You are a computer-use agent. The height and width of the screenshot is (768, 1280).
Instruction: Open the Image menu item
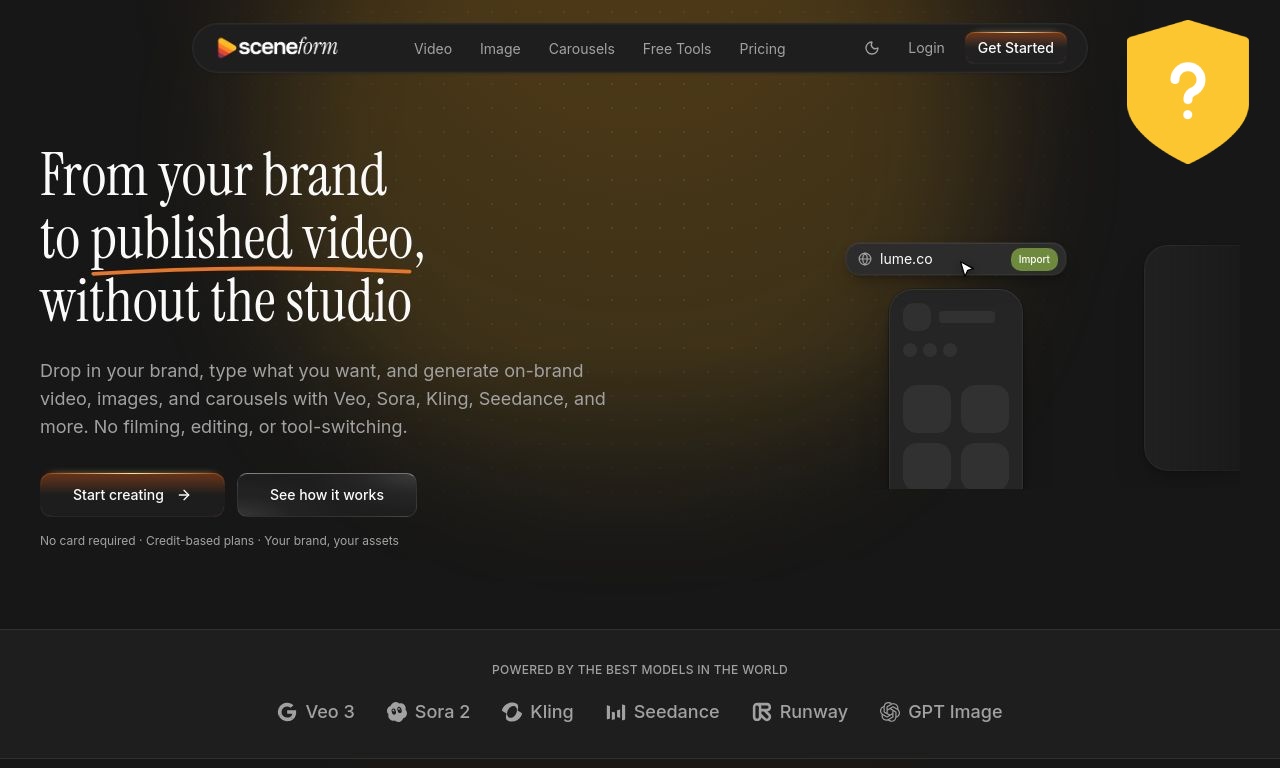point(500,48)
